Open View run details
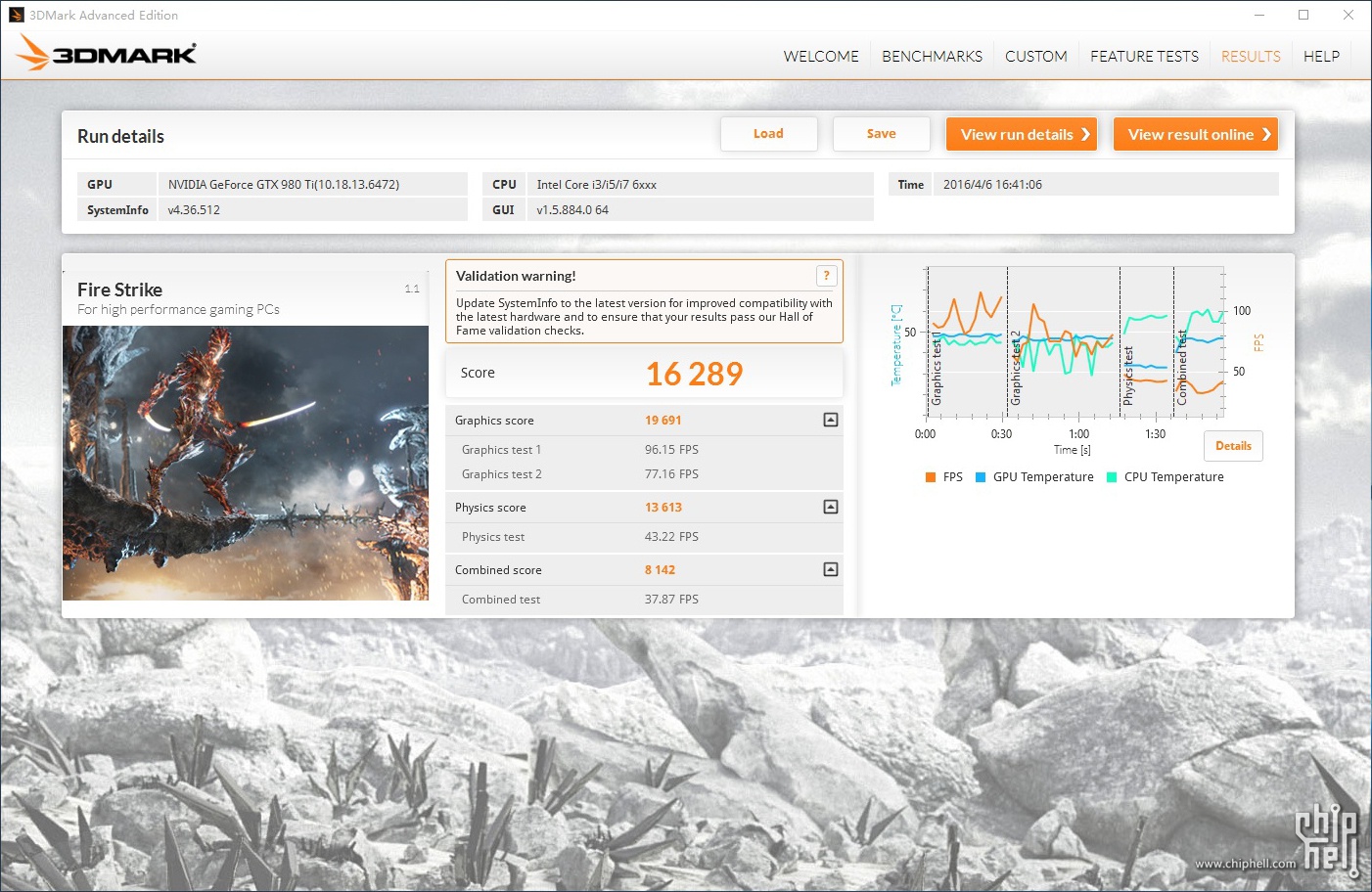 (1022, 134)
